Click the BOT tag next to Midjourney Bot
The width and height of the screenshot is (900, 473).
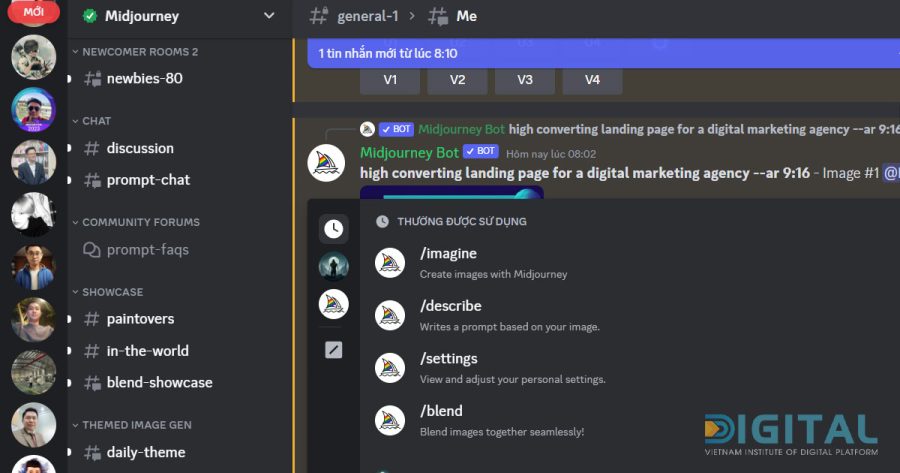[481, 151]
